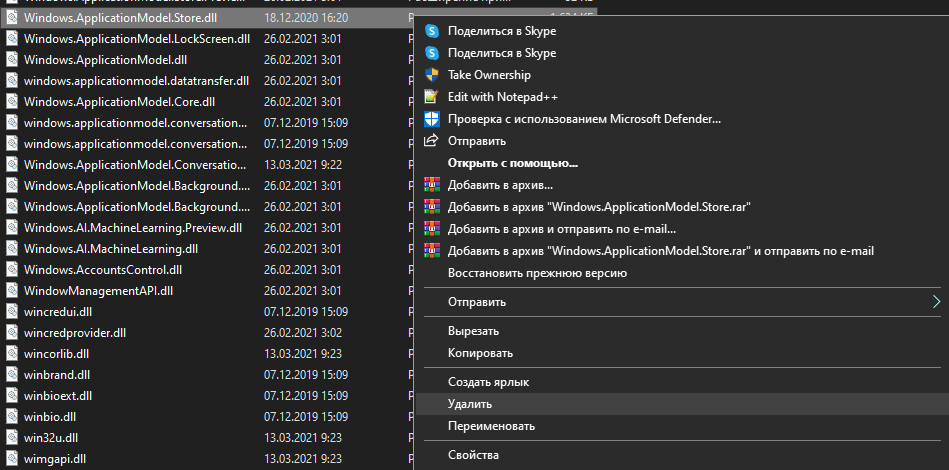The height and width of the screenshot is (470, 949).
Task: Expand the Отправить submenu arrow
Action: point(937,301)
